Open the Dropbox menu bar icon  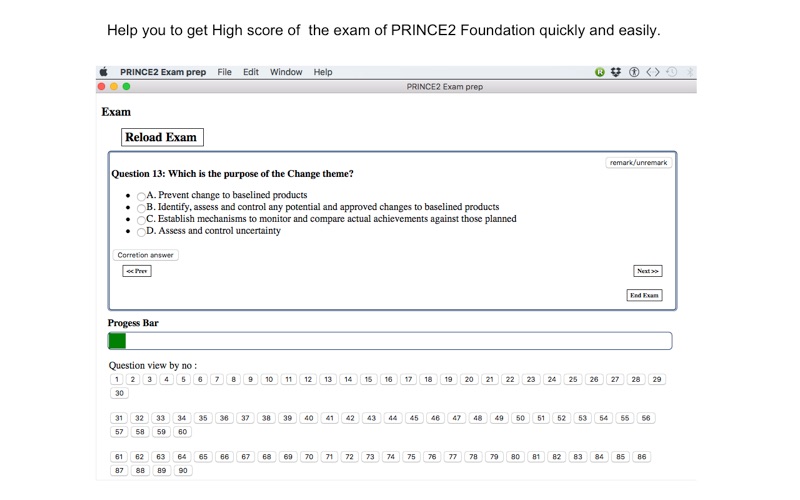pos(616,72)
